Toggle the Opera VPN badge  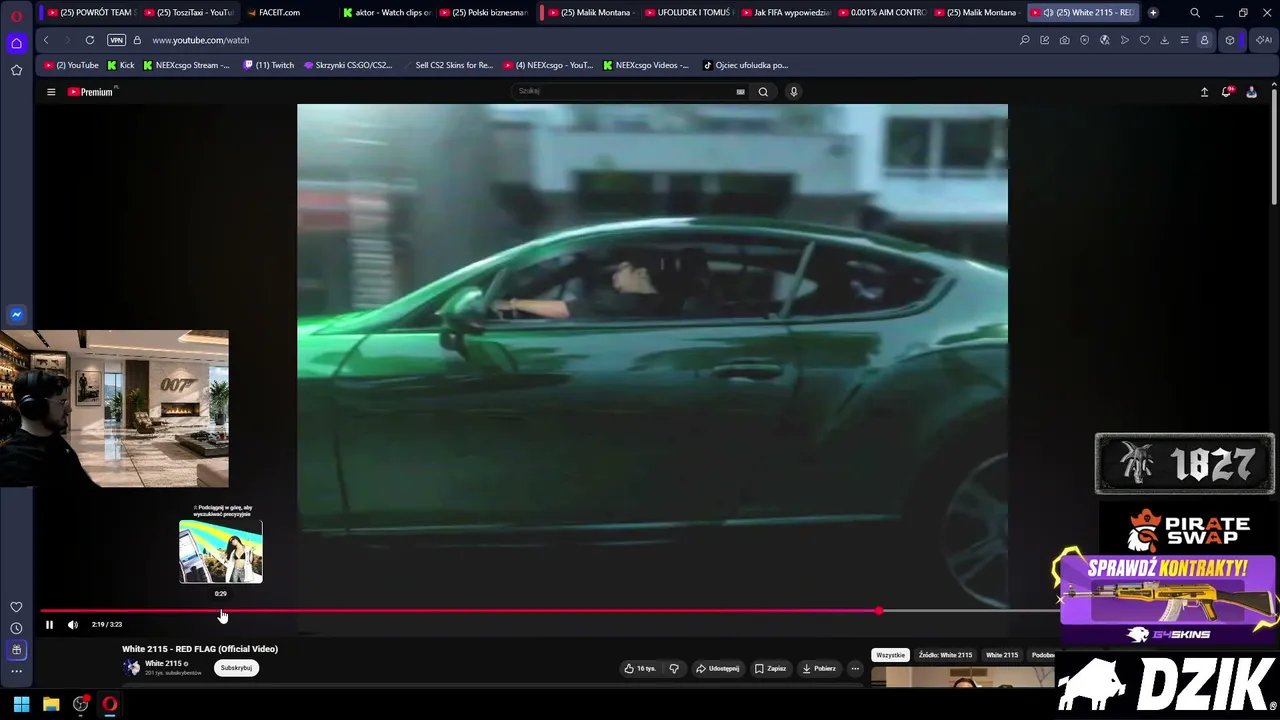pos(116,40)
